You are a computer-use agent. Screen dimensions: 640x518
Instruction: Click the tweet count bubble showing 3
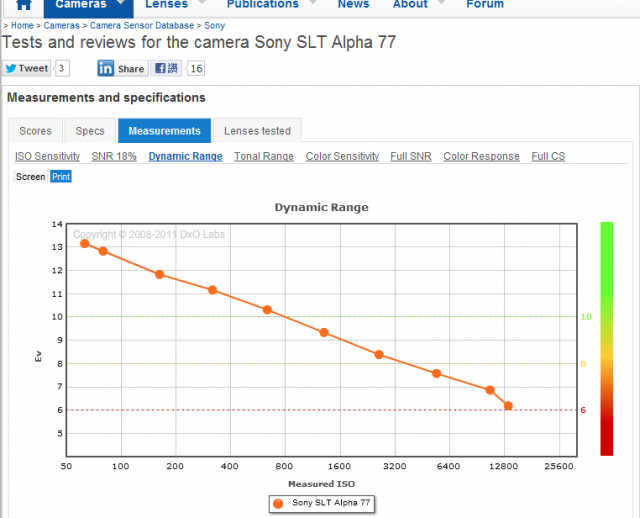pyautogui.click(x=62, y=68)
